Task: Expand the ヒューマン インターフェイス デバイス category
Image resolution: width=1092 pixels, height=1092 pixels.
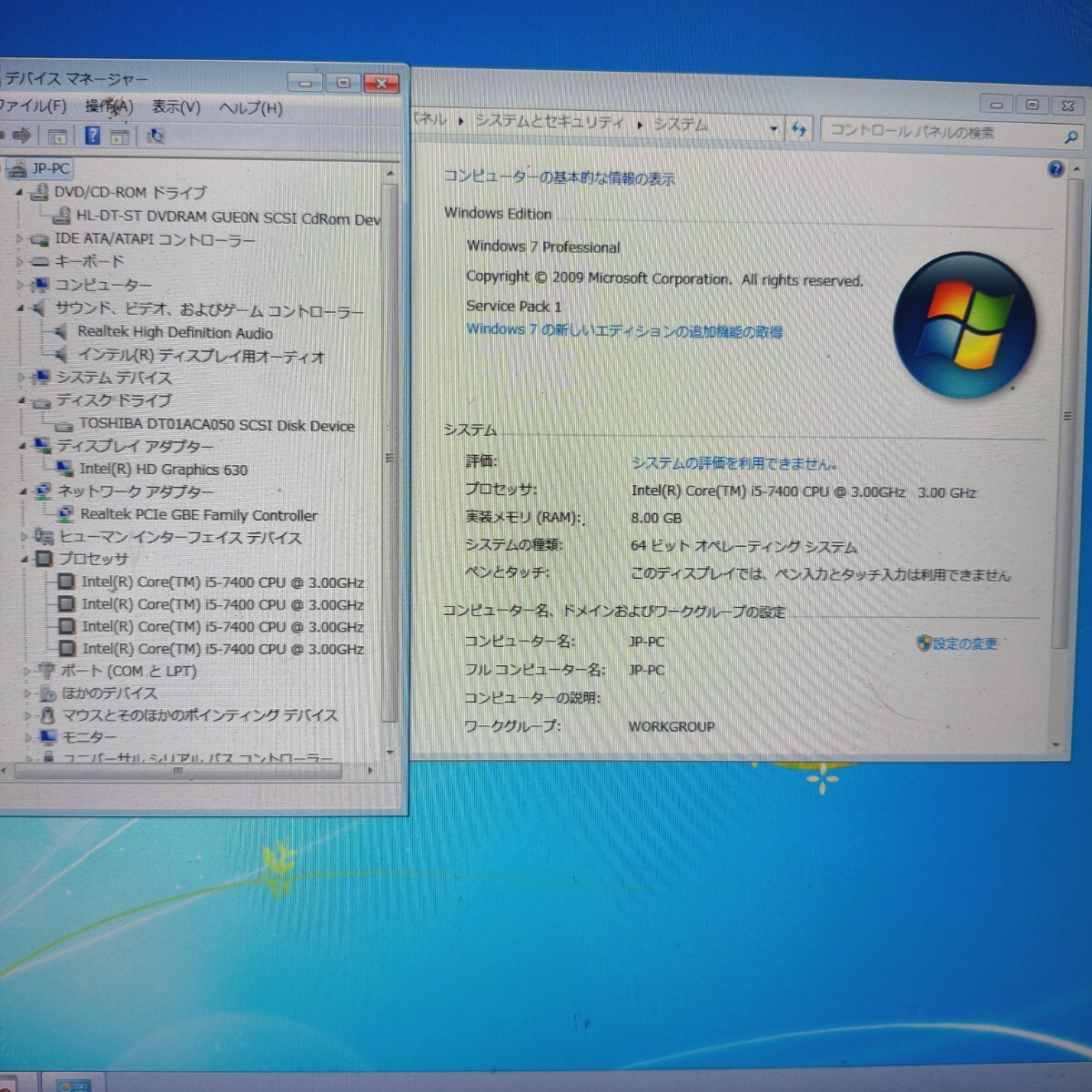Action: coord(25,537)
